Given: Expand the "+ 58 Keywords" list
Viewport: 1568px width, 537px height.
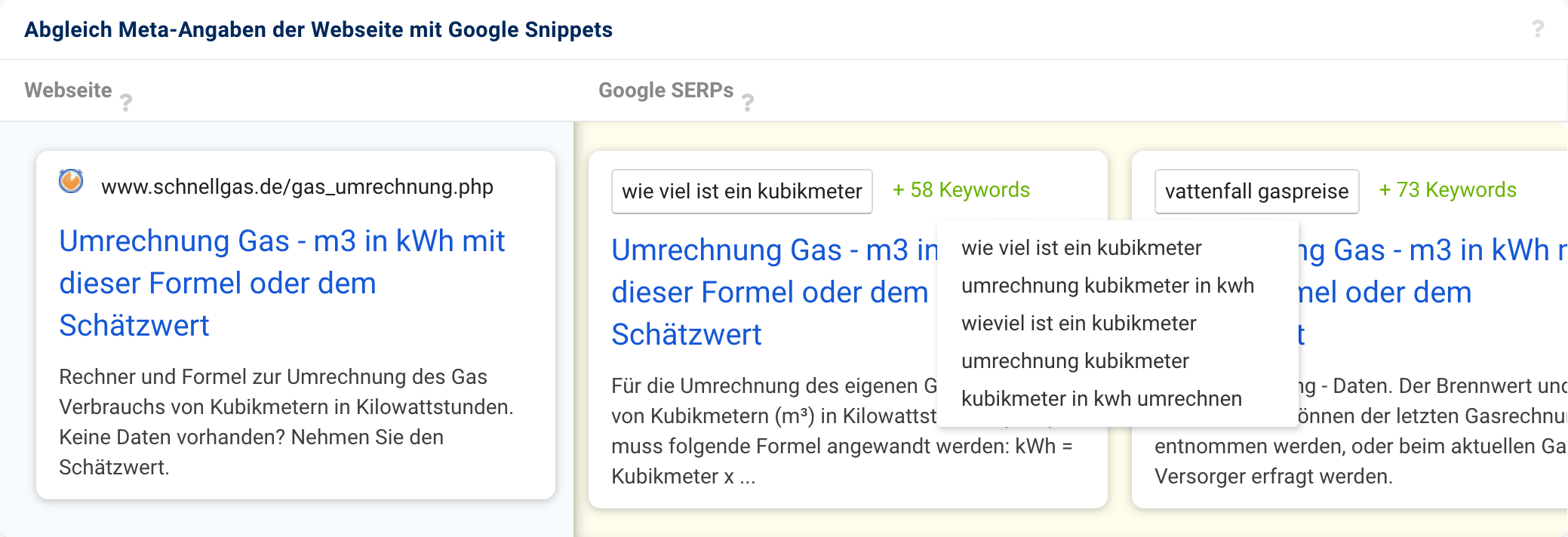Looking at the screenshot, I should [961, 190].
